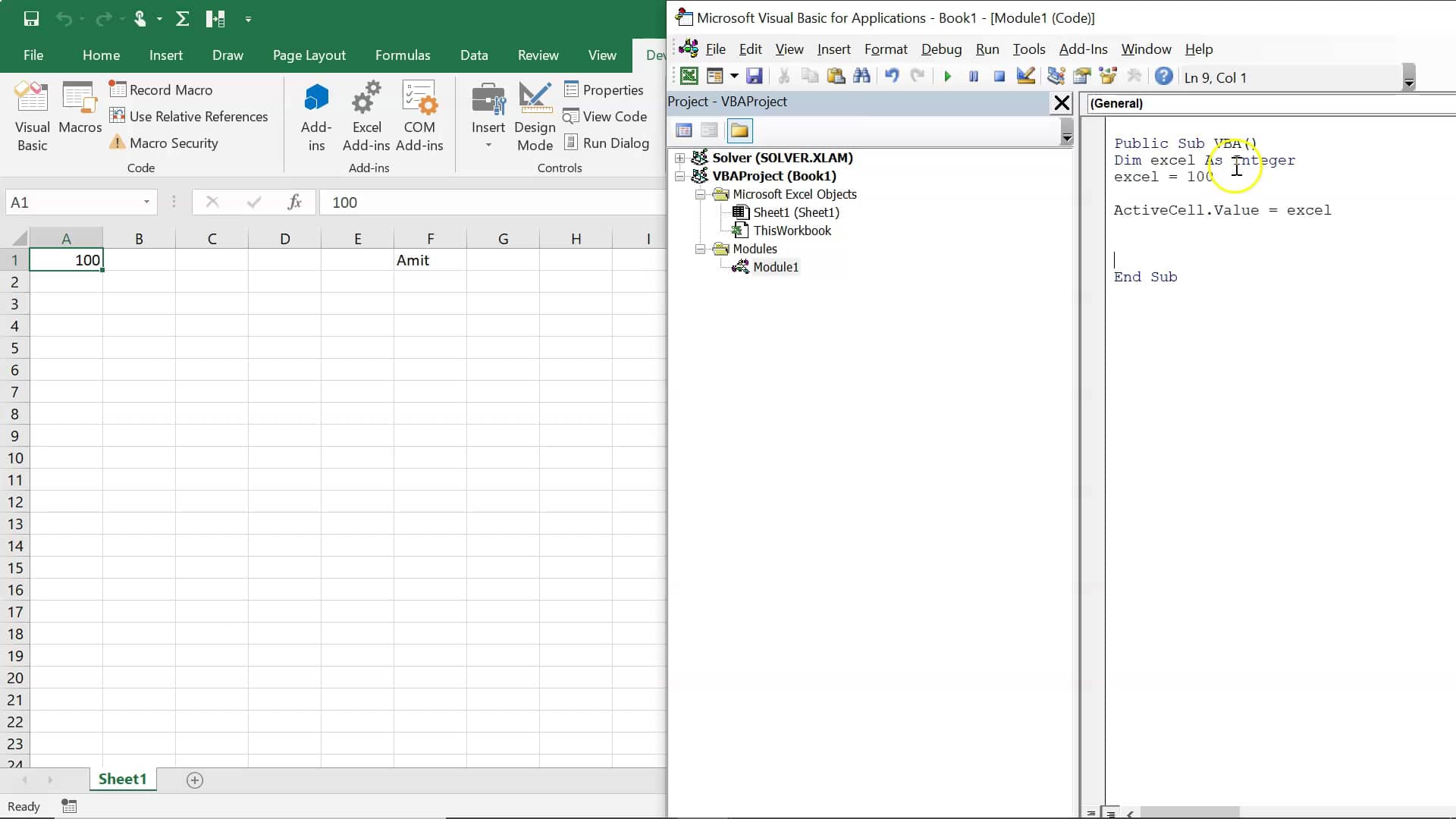This screenshot has width=1456, height=819.
Task: Open the Insert controls dropdown arrow
Action: pos(488,146)
